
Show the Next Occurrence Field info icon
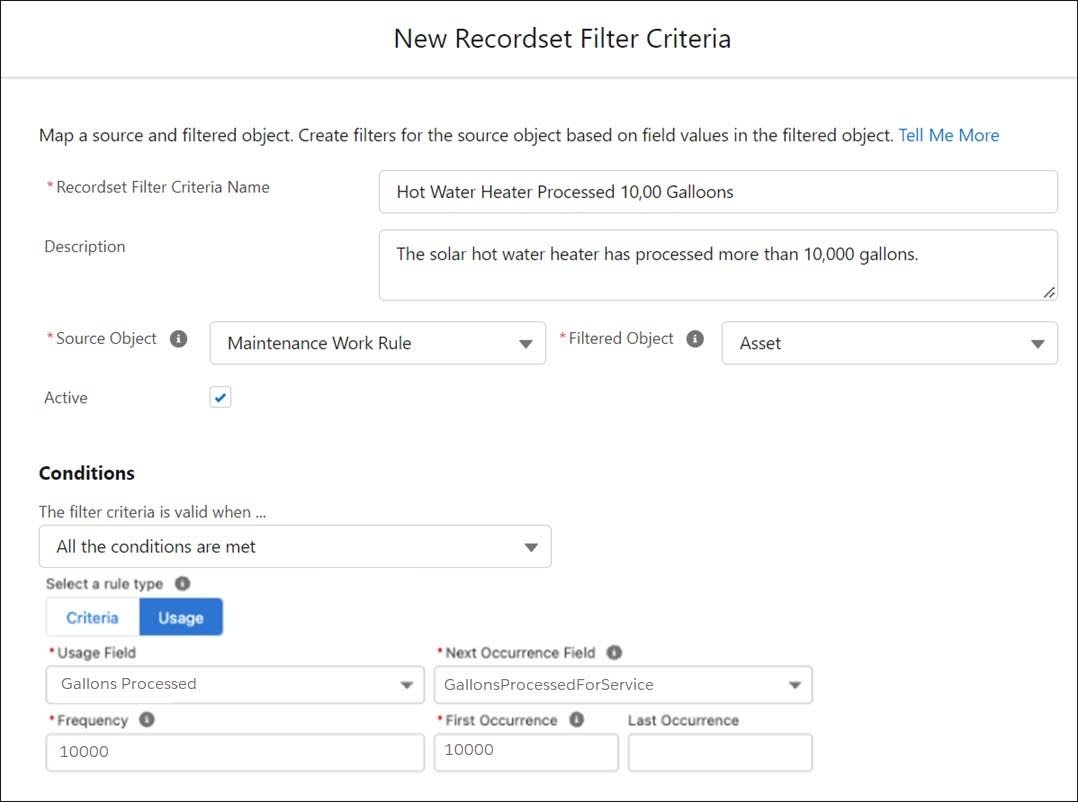[x=614, y=652]
